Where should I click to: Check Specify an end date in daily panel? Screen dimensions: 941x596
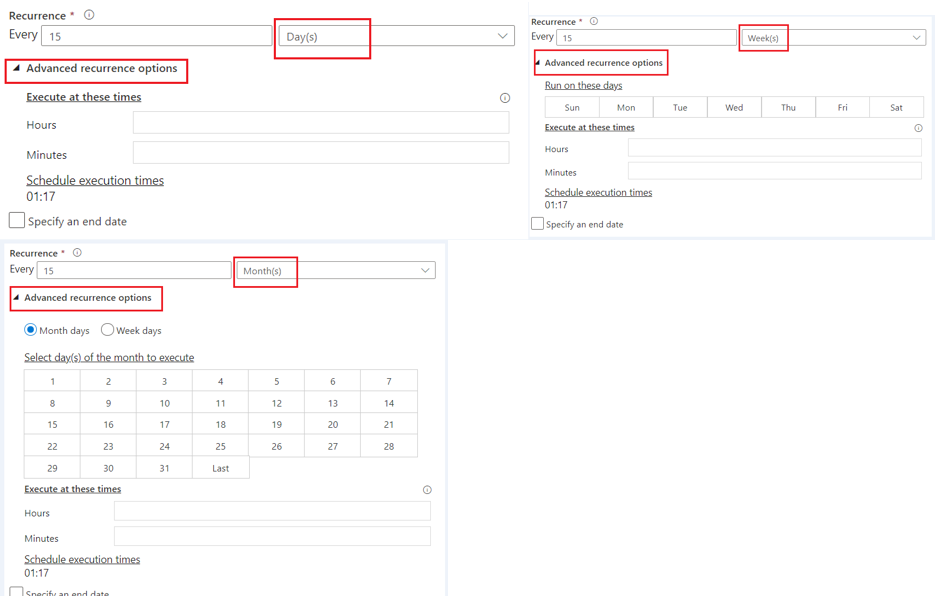pyautogui.click(x=15, y=220)
